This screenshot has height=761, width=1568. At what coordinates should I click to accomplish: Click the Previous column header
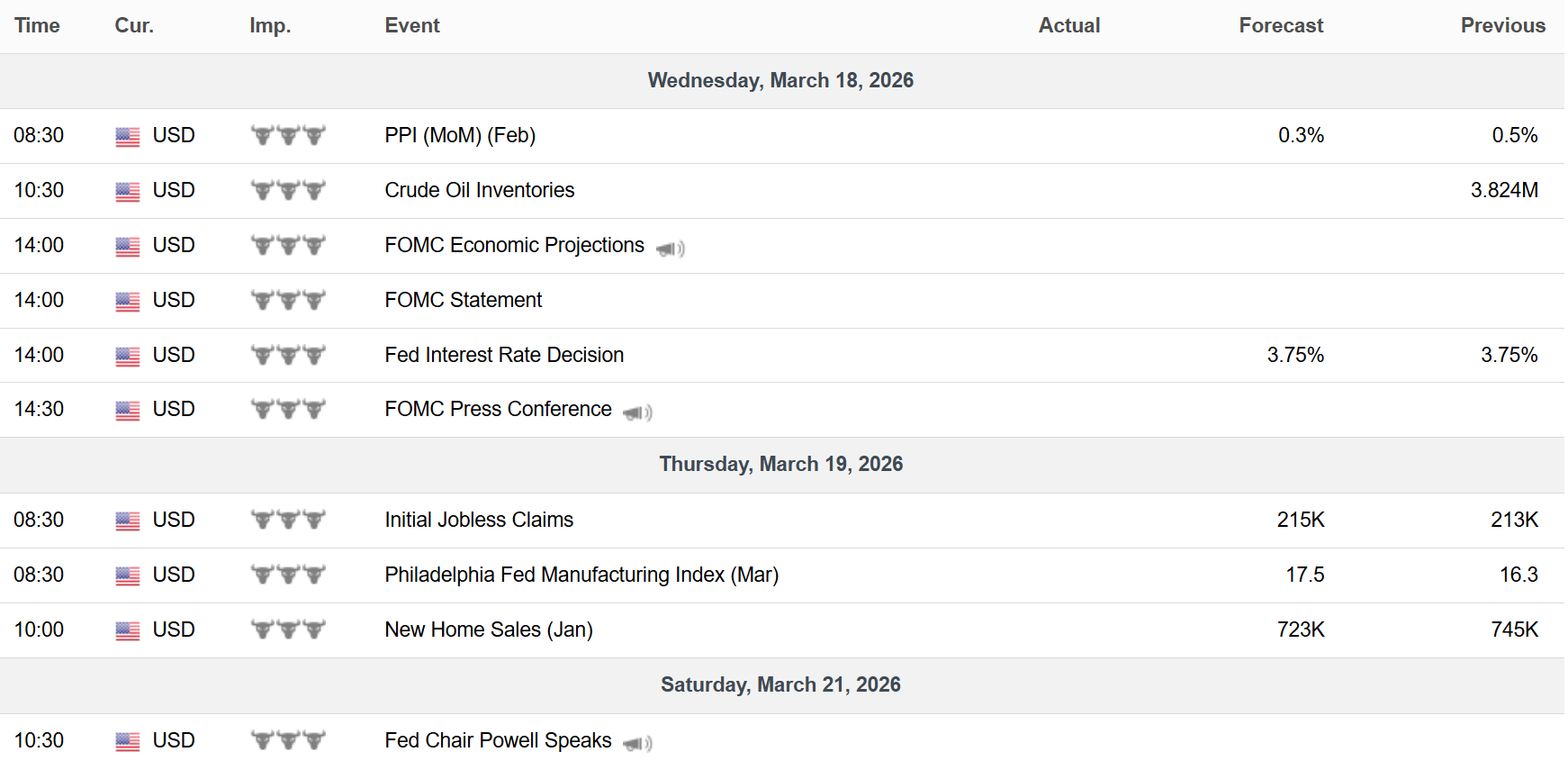point(1502,25)
